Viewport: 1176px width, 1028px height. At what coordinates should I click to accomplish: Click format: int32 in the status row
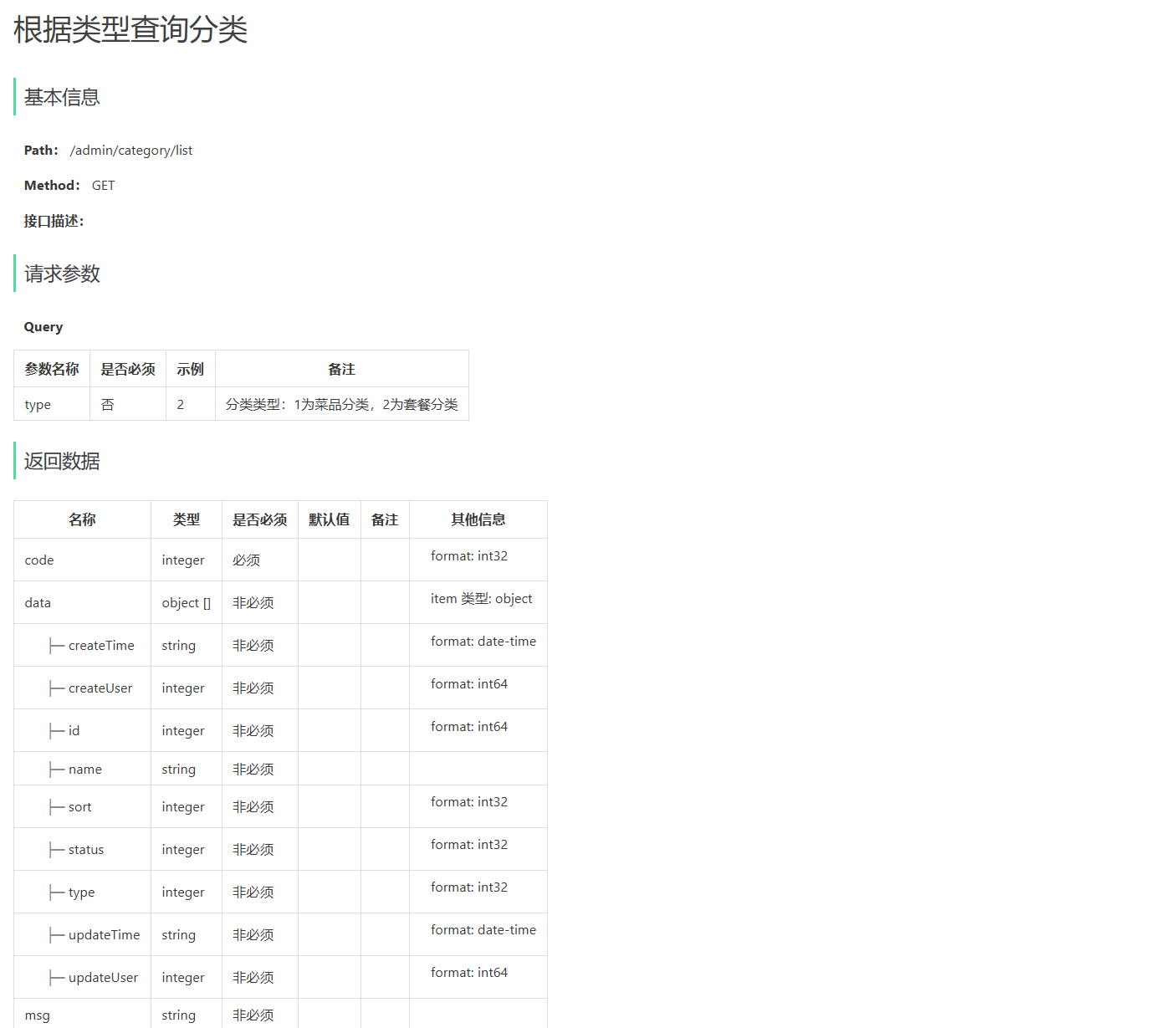point(469,845)
